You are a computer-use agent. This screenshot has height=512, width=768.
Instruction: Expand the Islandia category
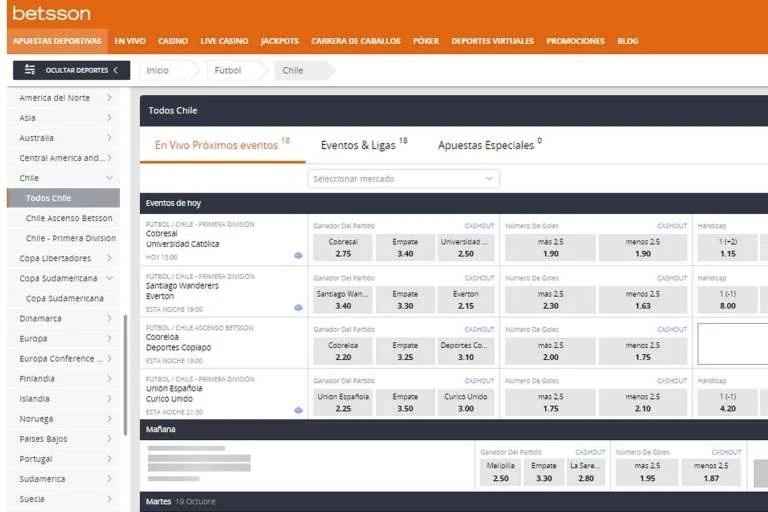[x=64, y=399]
